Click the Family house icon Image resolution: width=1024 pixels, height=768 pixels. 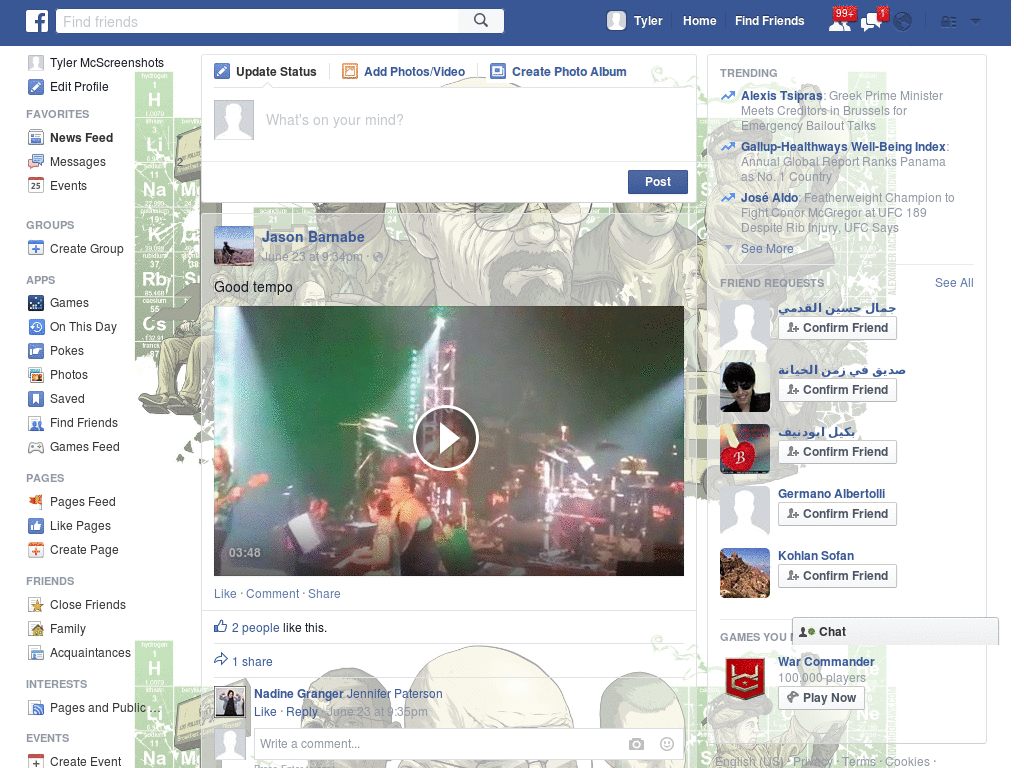[x=36, y=630]
